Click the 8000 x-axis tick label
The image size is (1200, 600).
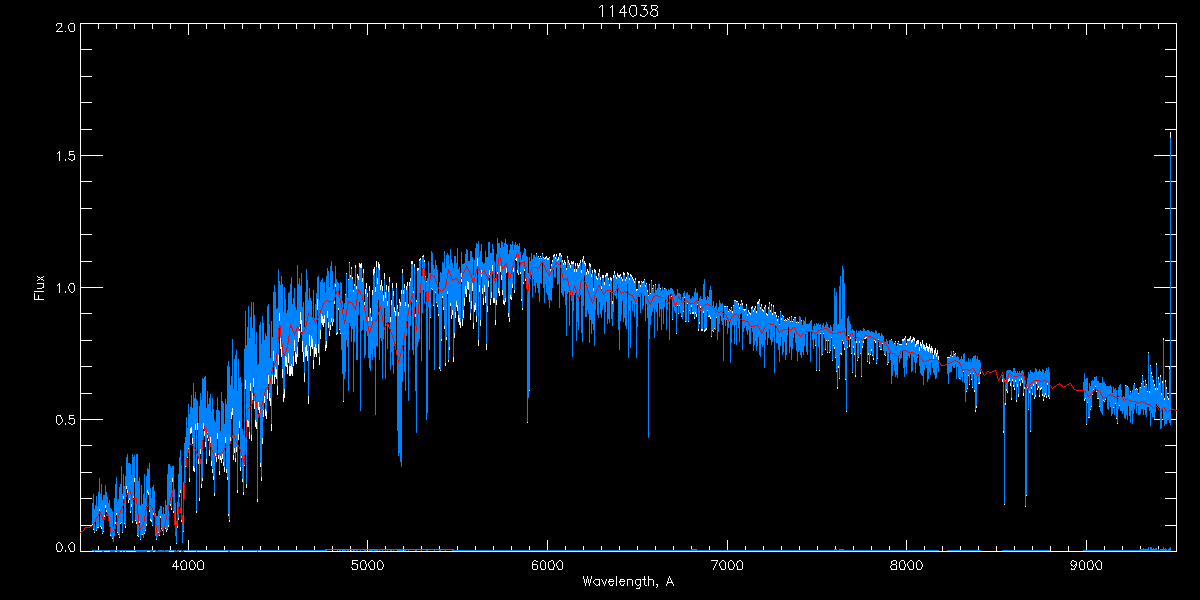(907, 565)
